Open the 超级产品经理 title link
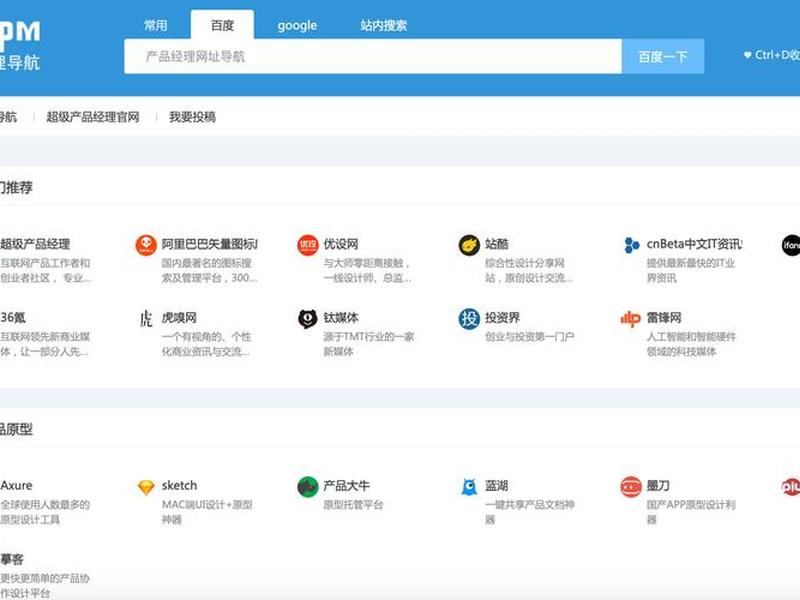800x600 pixels. pos(35,244)
